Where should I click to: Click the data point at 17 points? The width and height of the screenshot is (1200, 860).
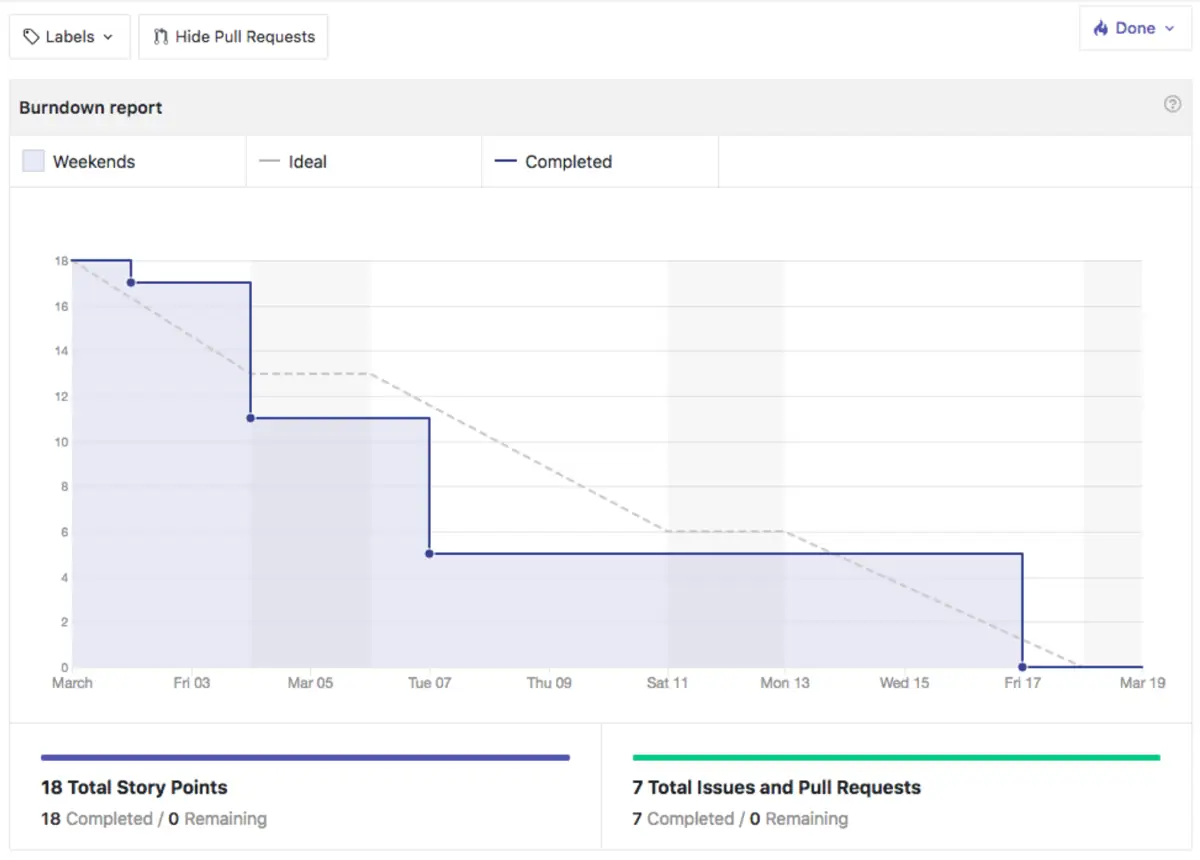tap(131, 283)
